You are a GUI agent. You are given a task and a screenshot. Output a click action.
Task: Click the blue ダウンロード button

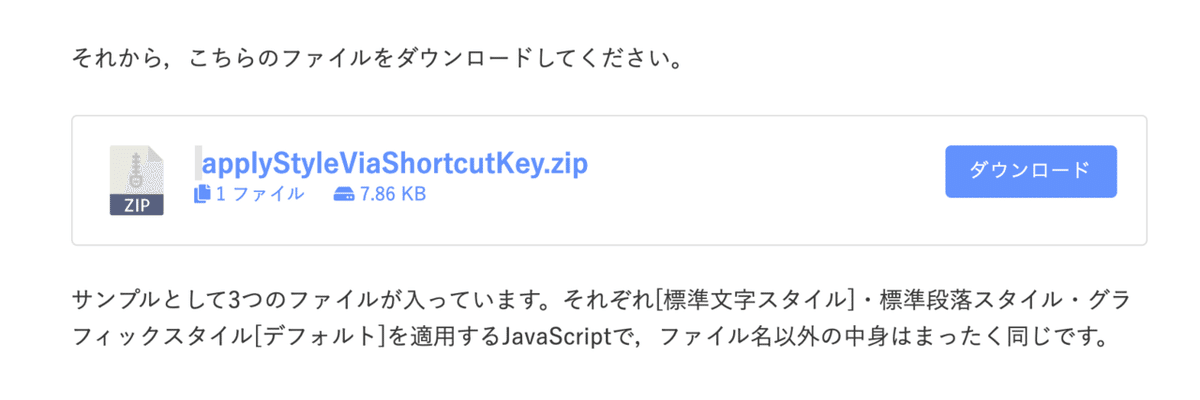click(1031, 171)
